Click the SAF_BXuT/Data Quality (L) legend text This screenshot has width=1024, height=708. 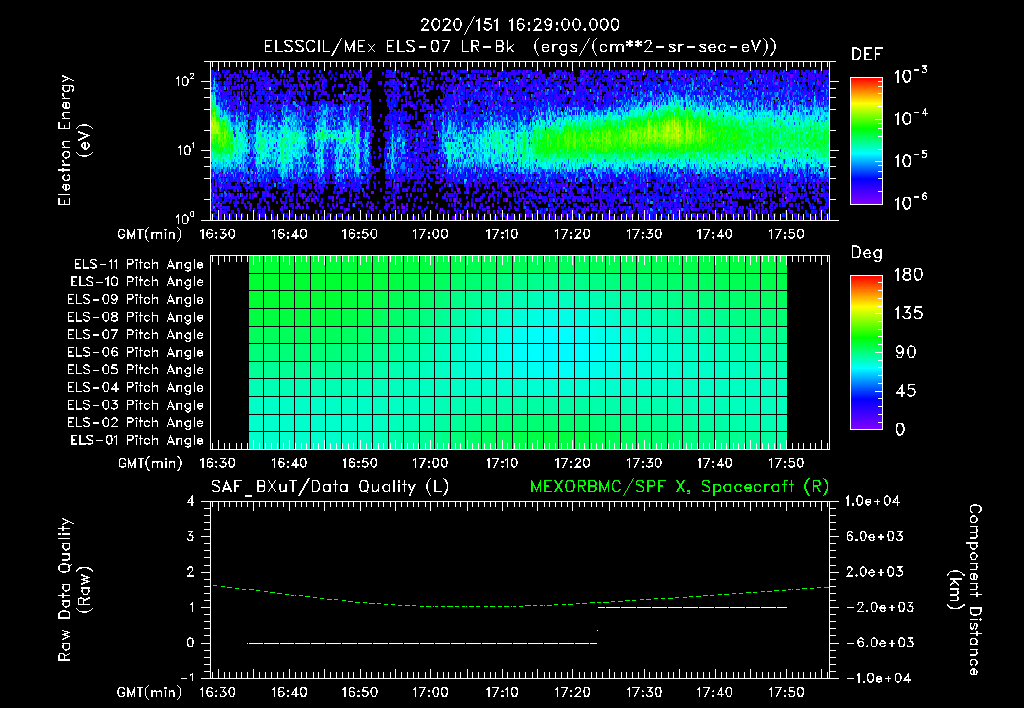click(x=330, y=487)
